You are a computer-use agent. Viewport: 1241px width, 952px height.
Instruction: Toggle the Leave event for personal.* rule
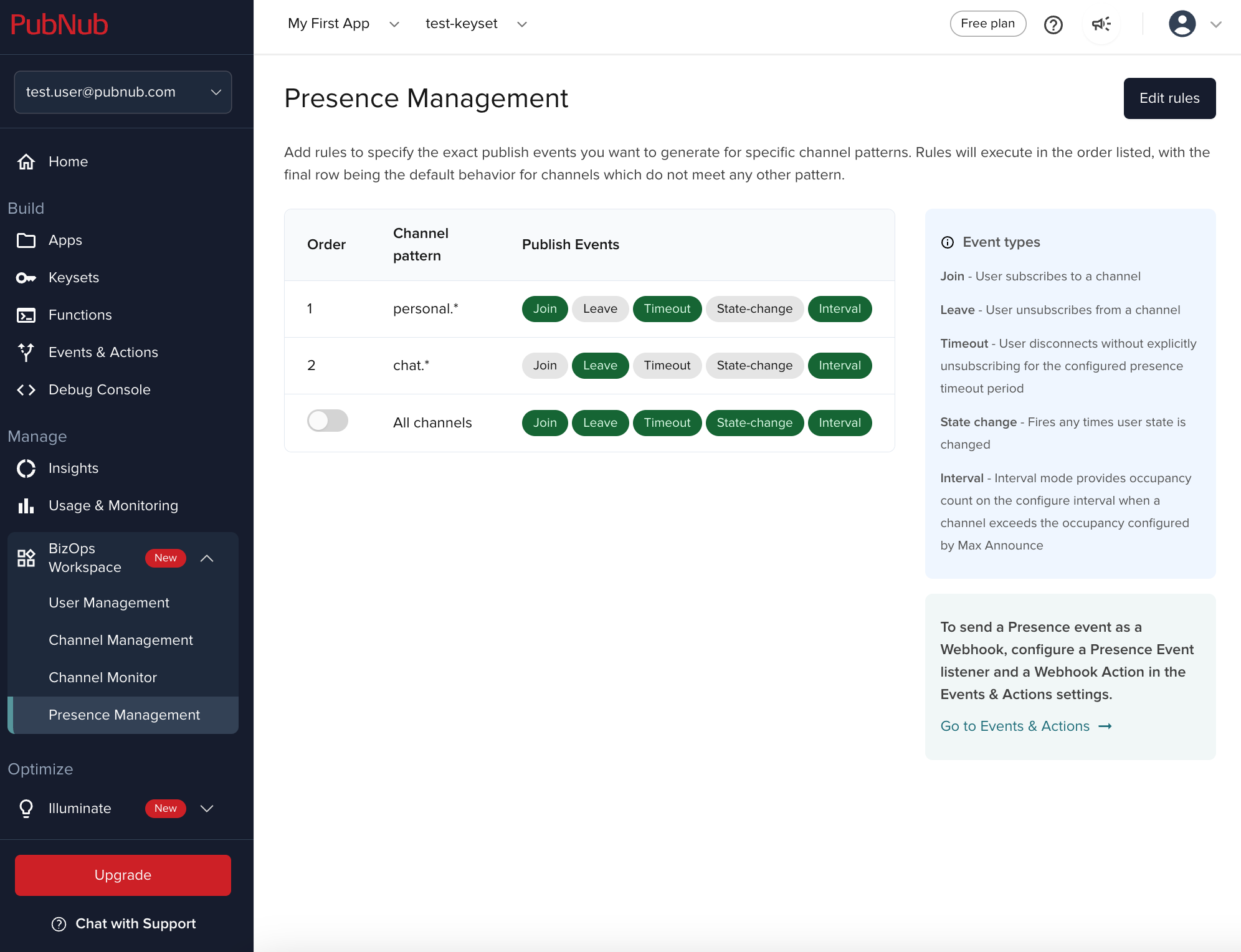coord(599,308)
